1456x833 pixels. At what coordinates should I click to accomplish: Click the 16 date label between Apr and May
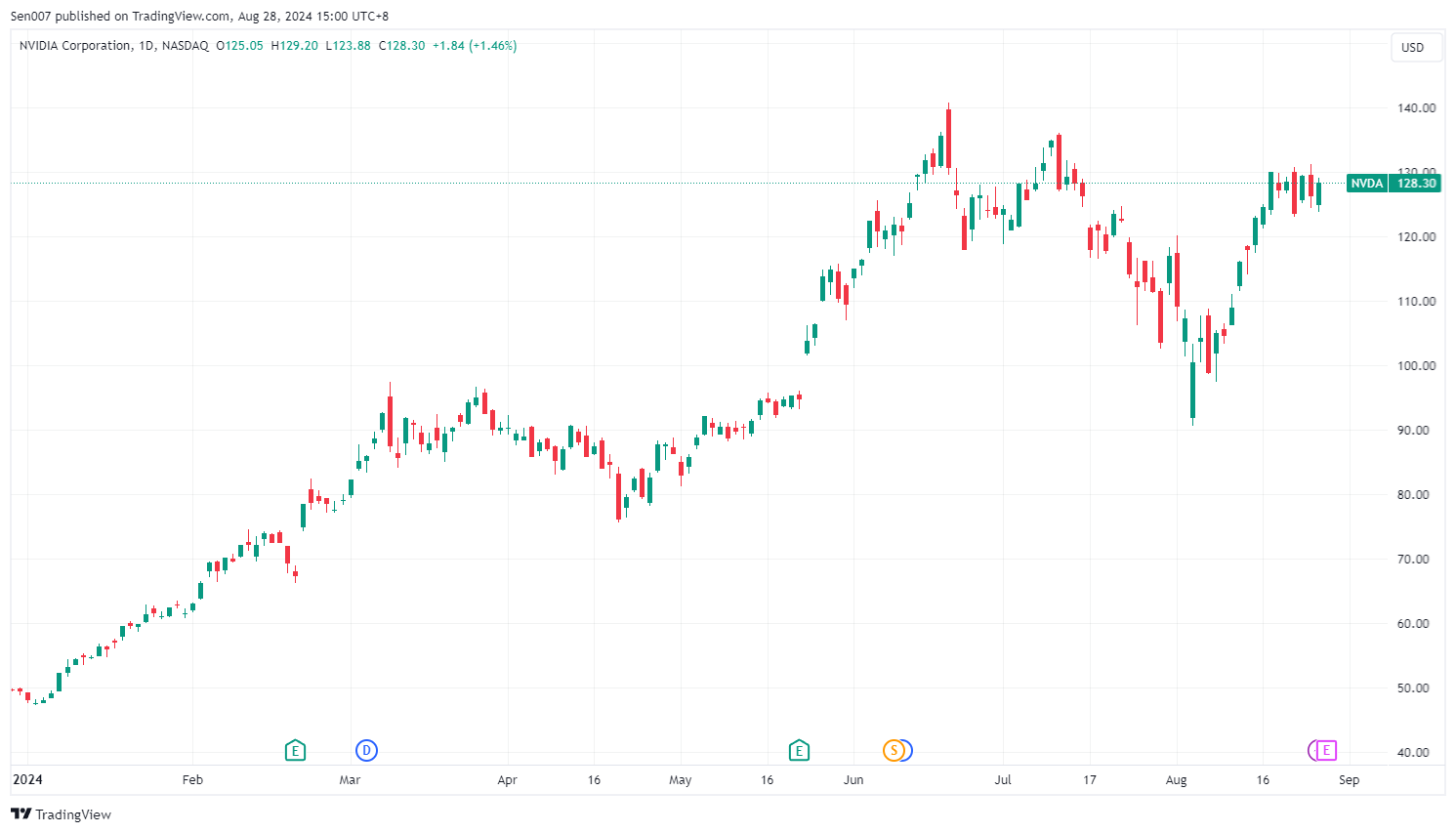[x=594, y=779]
